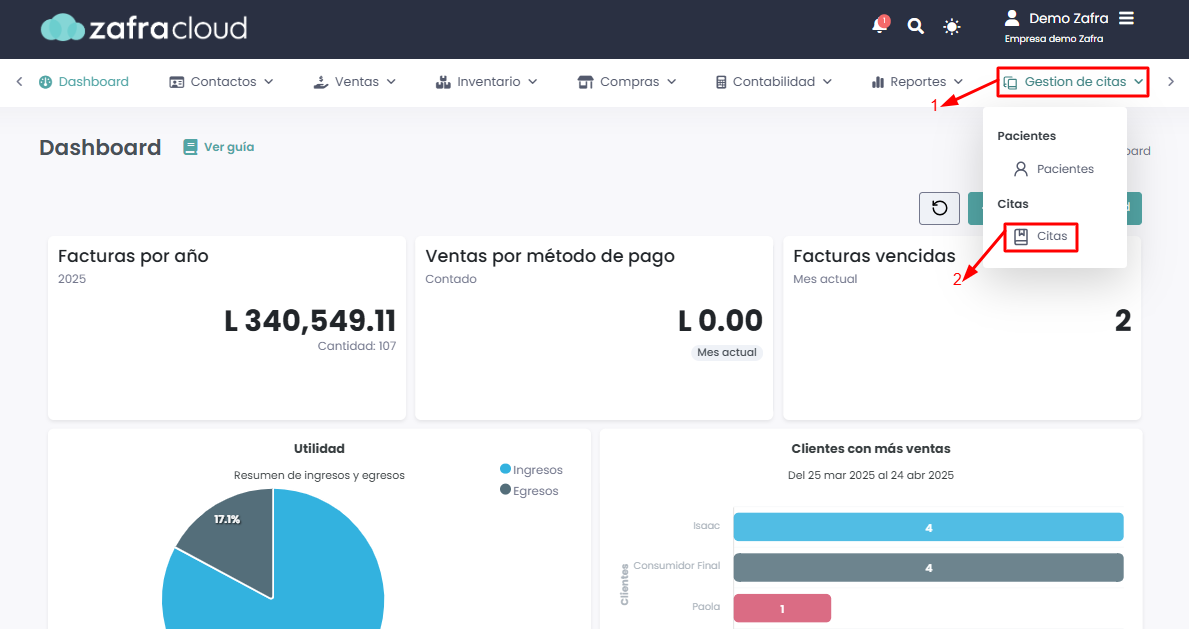Open the Contactos menu
The width and height of the screenshot is (1189, 629).
221,82
